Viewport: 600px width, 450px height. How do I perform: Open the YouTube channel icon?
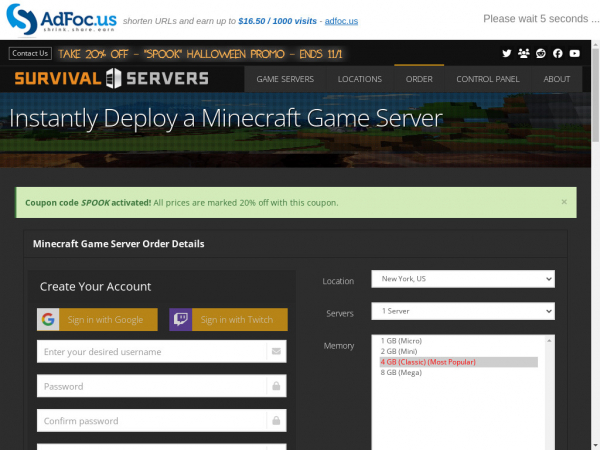tap(574, 53)
